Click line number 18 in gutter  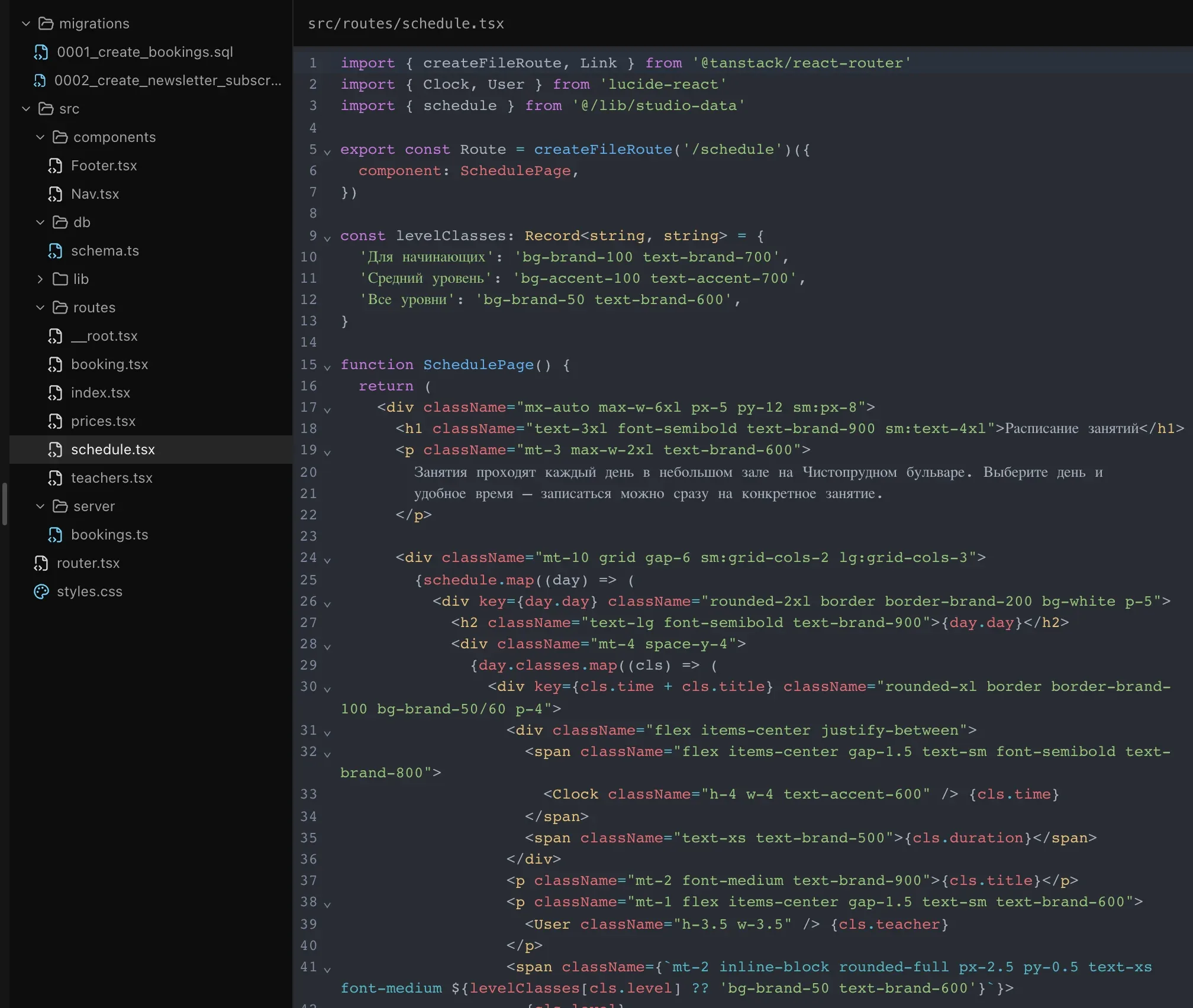pyautogui.click(x=308, y=428)
